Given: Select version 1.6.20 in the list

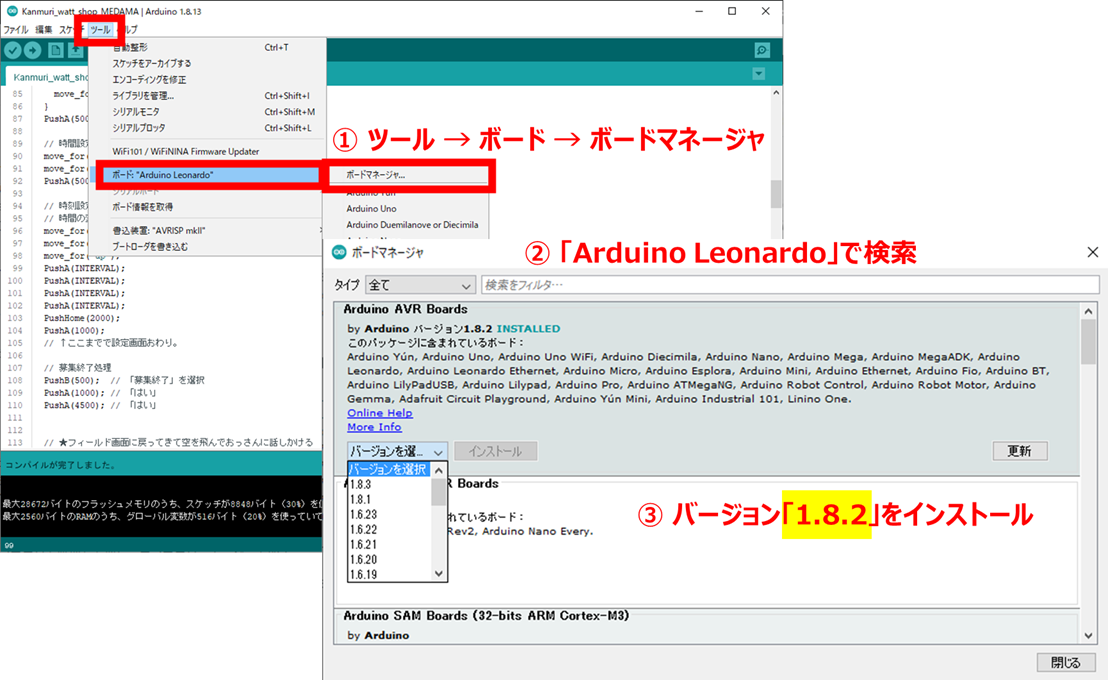Looking at the screenshot, I should 389,559.
